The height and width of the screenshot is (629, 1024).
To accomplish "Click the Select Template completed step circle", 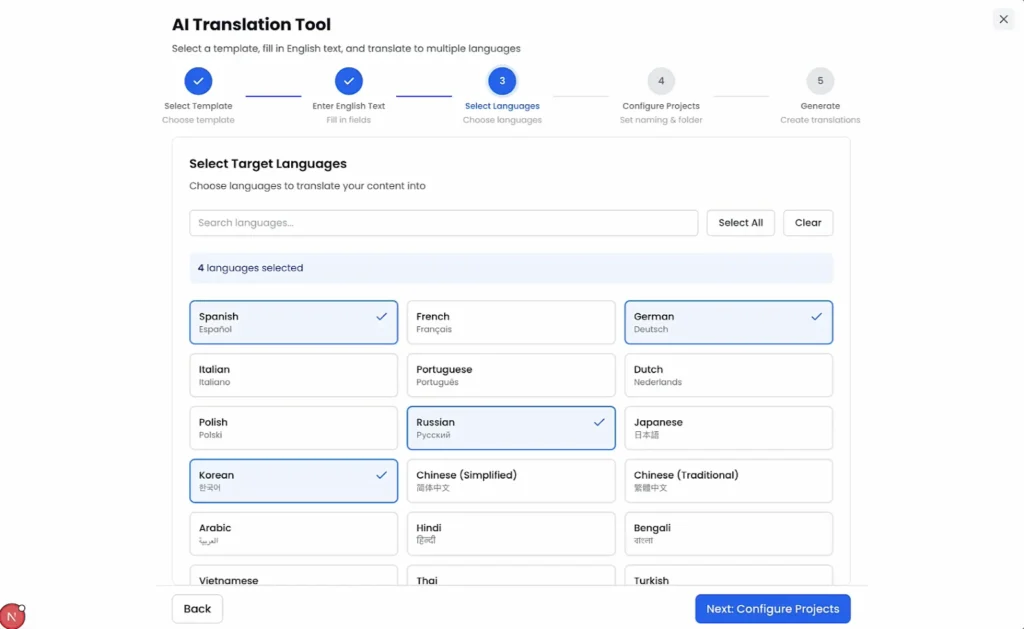I will click(x=198, y=81).
